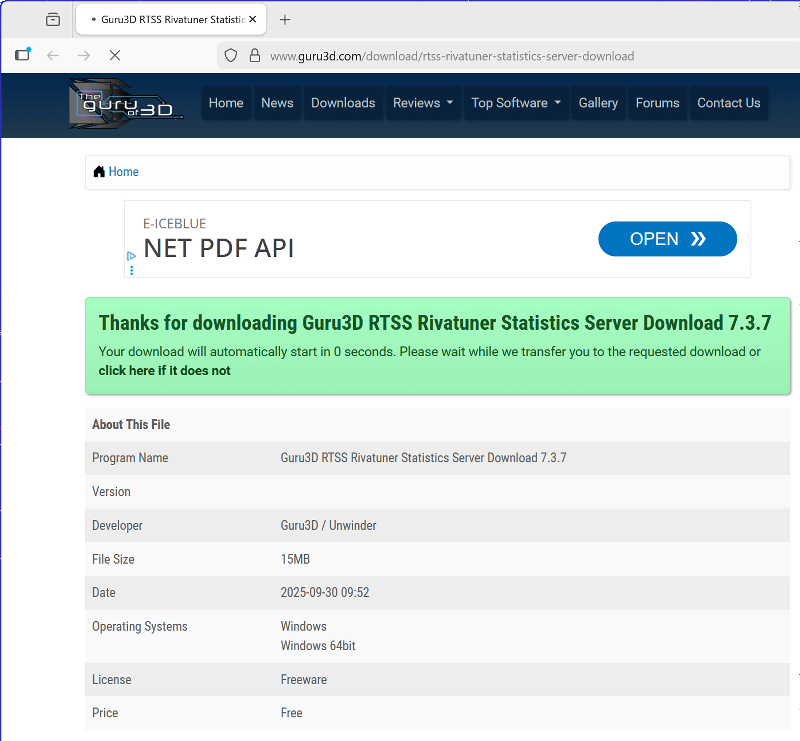This screenshot has width=800, height=741.
Task: Click the Home breadcrumb link
Action: point(123,172)
